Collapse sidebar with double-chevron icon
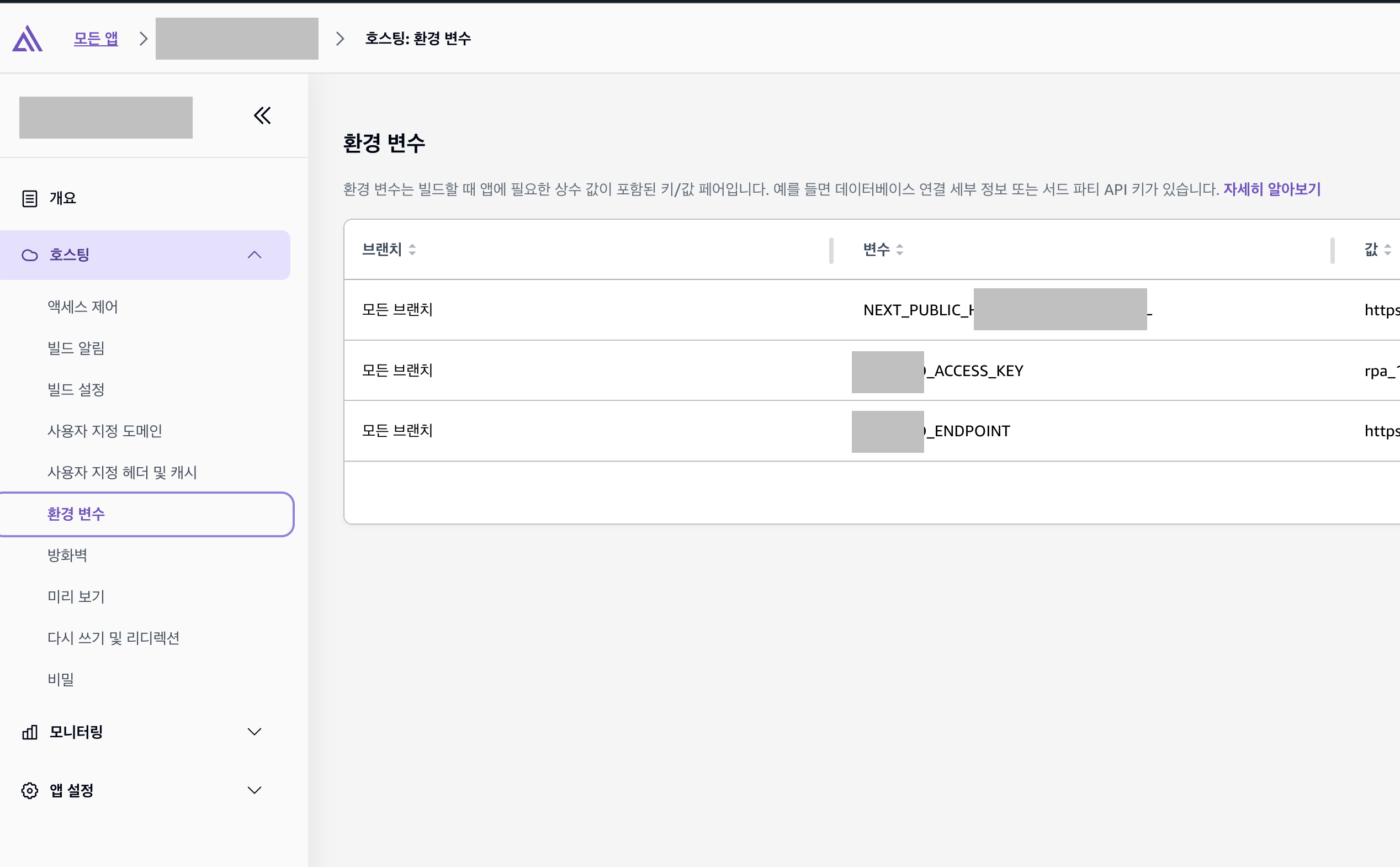The width and height of the screenshot is (1400, 867). (262, 116)
